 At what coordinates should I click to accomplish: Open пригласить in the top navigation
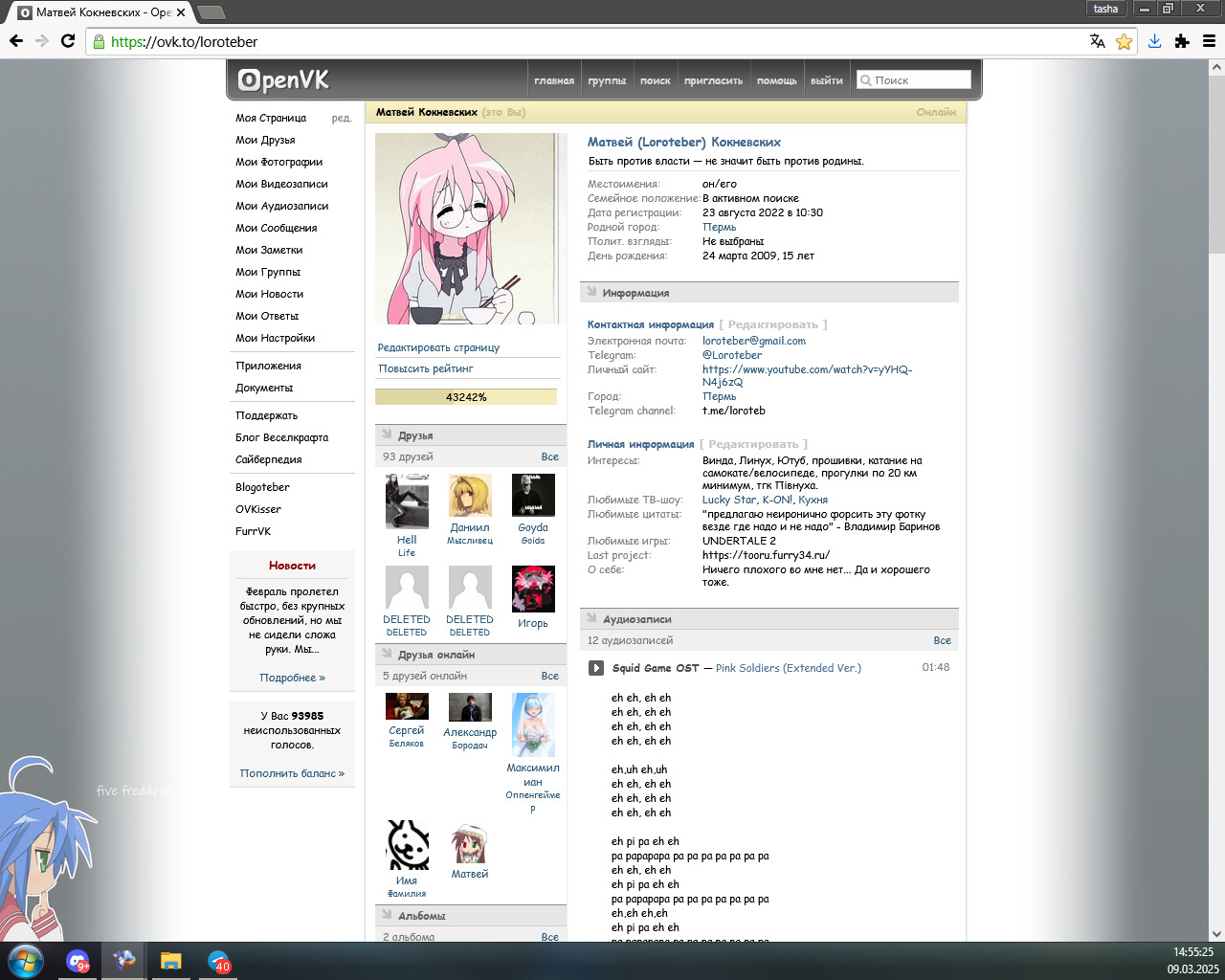[714, 80]
